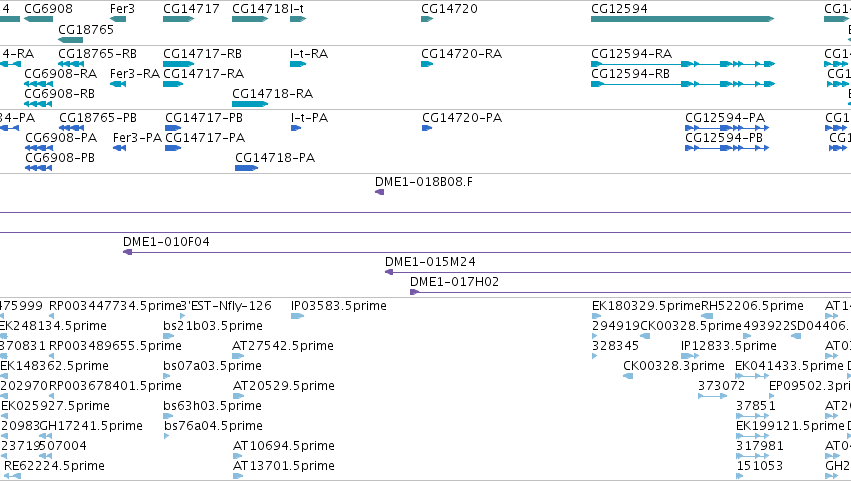Select the Fer3 gene arrow

click(118, 19)
